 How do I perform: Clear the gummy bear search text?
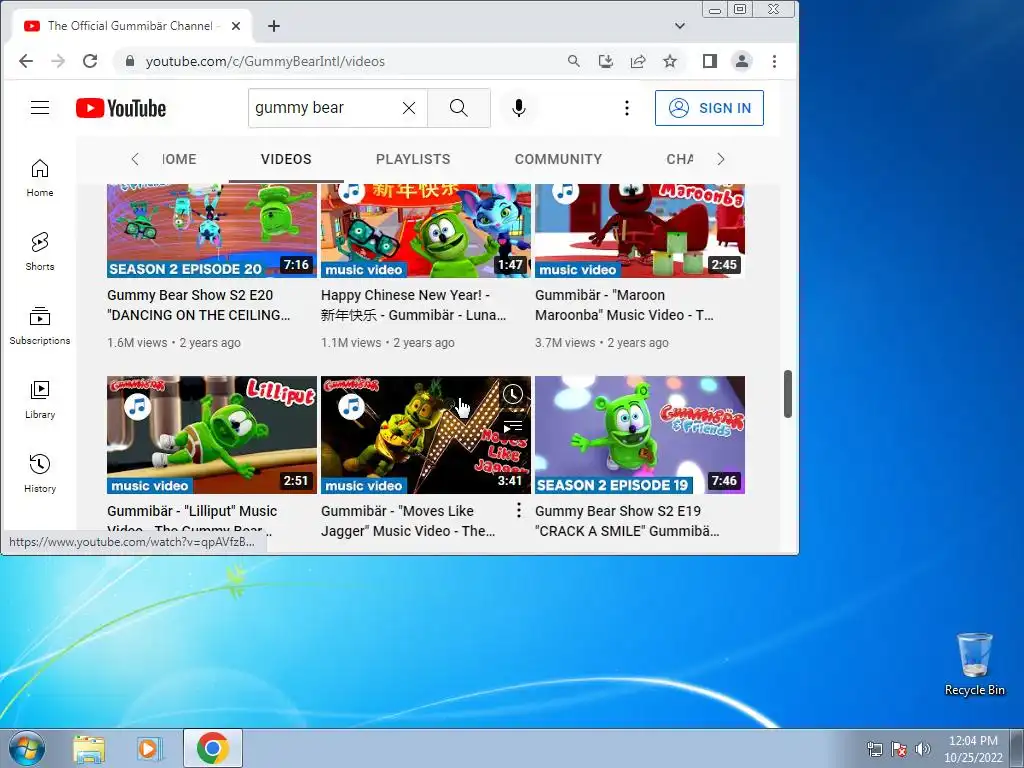[409, 108]
